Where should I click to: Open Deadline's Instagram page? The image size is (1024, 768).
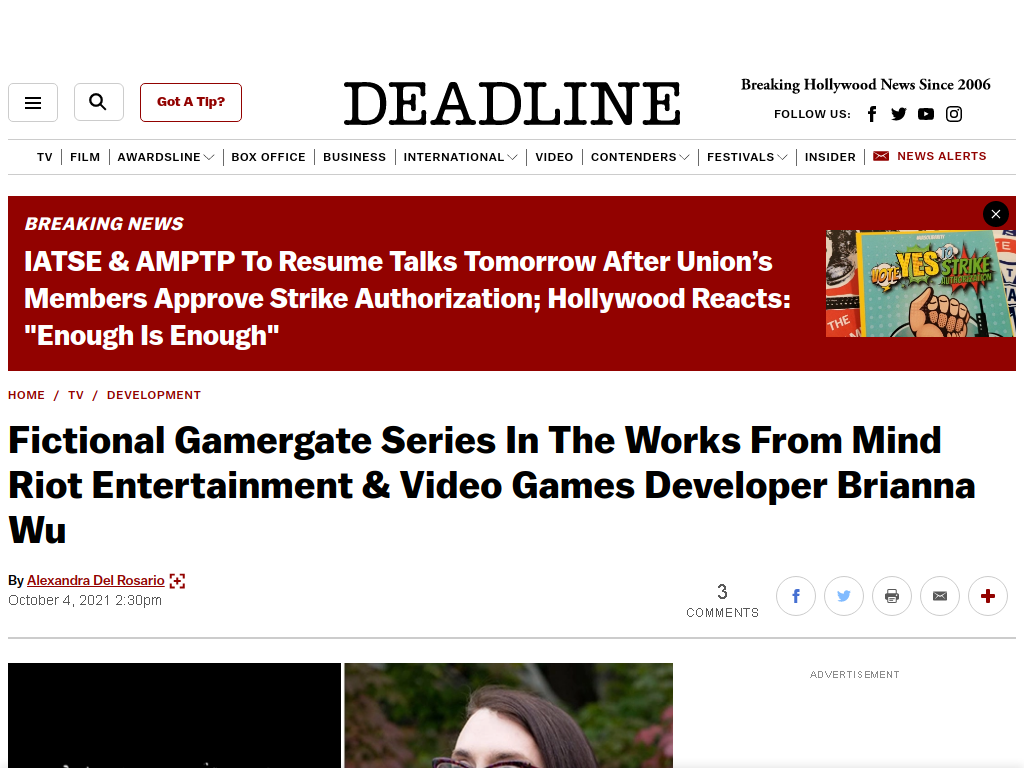(x=954, y=114)
